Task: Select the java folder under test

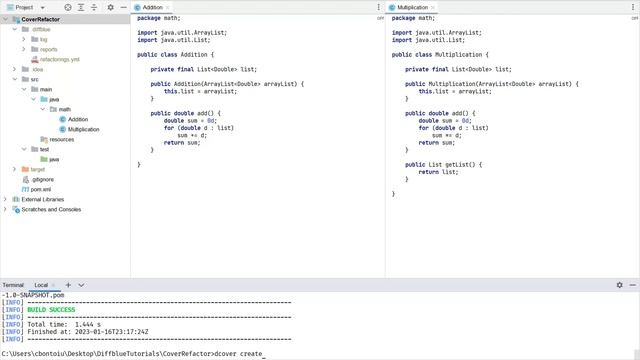Action: click(54, 159)
